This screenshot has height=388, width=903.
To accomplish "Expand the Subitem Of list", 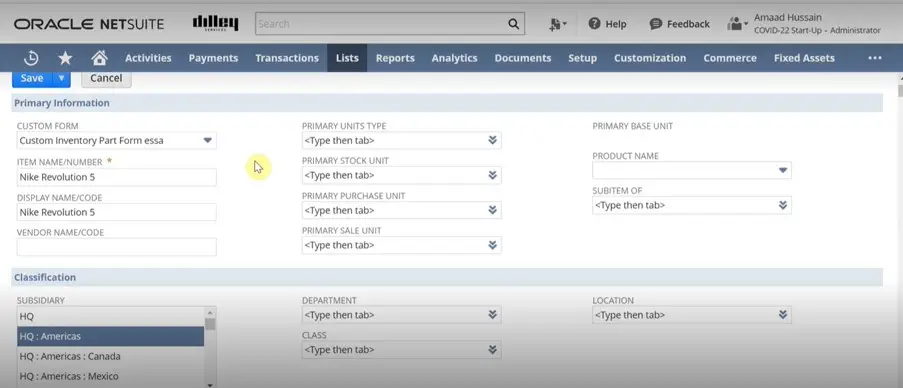I will (783, 205).
